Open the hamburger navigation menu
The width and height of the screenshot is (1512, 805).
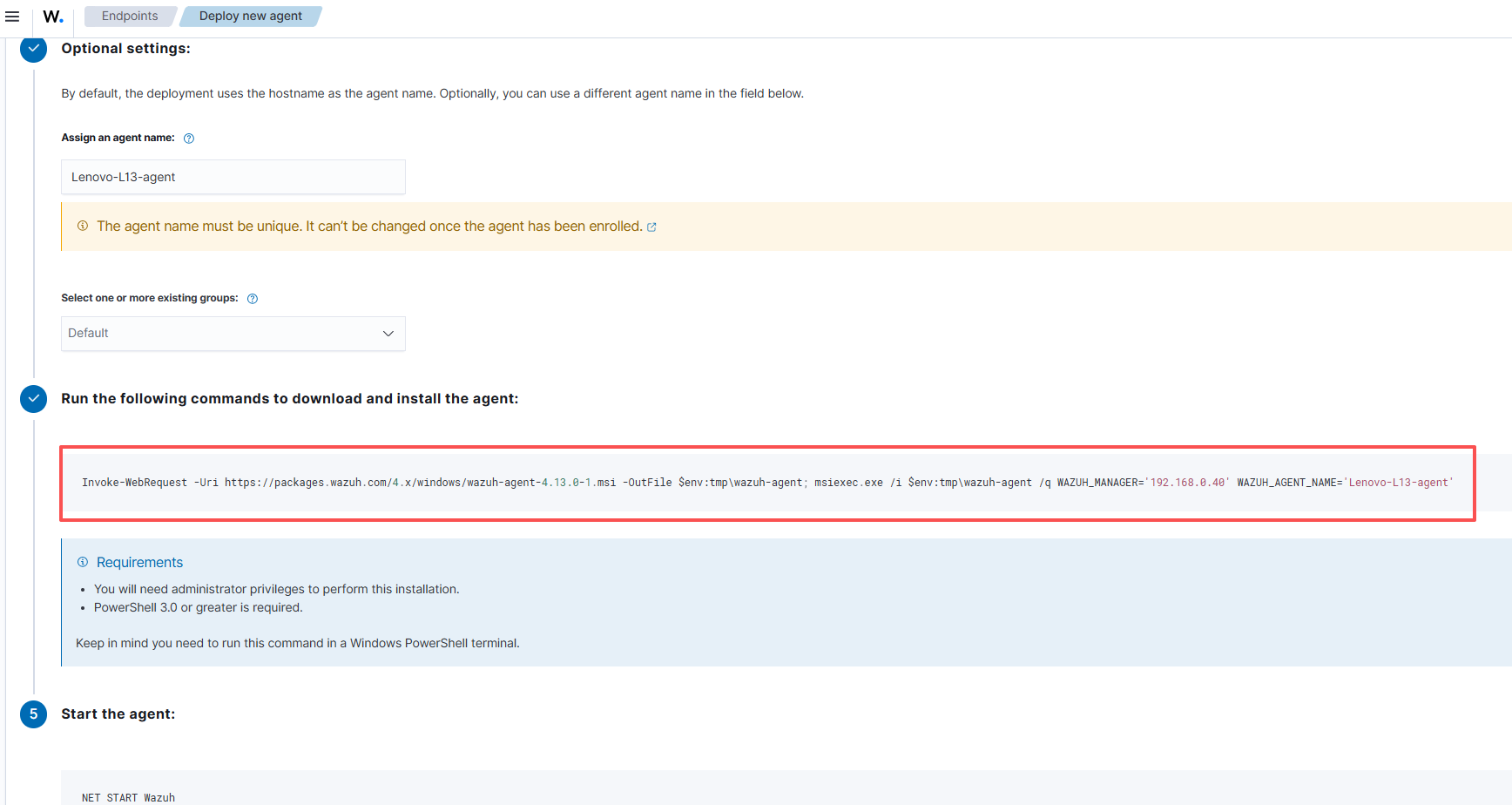click(x=12, y=17)
